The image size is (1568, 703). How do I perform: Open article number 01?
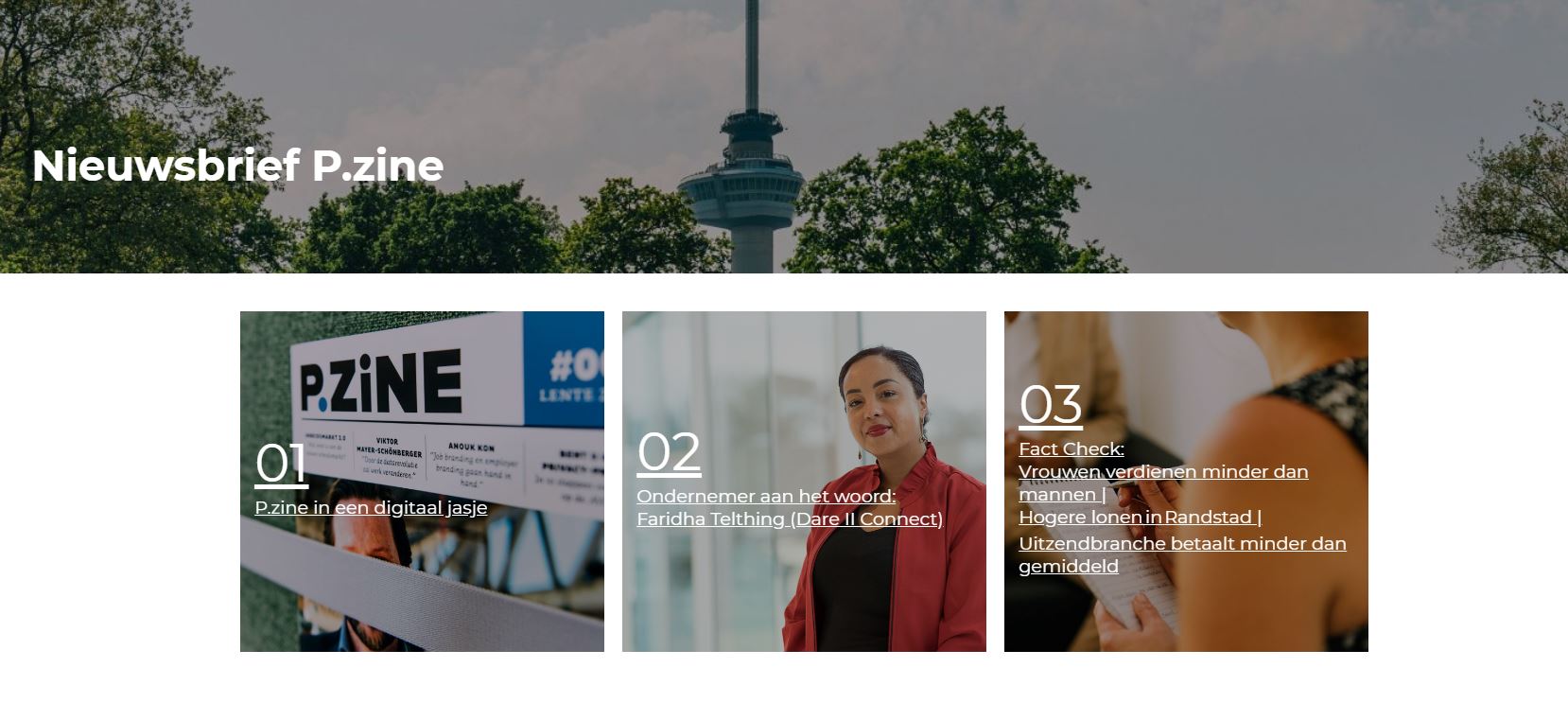pos(281,464)
